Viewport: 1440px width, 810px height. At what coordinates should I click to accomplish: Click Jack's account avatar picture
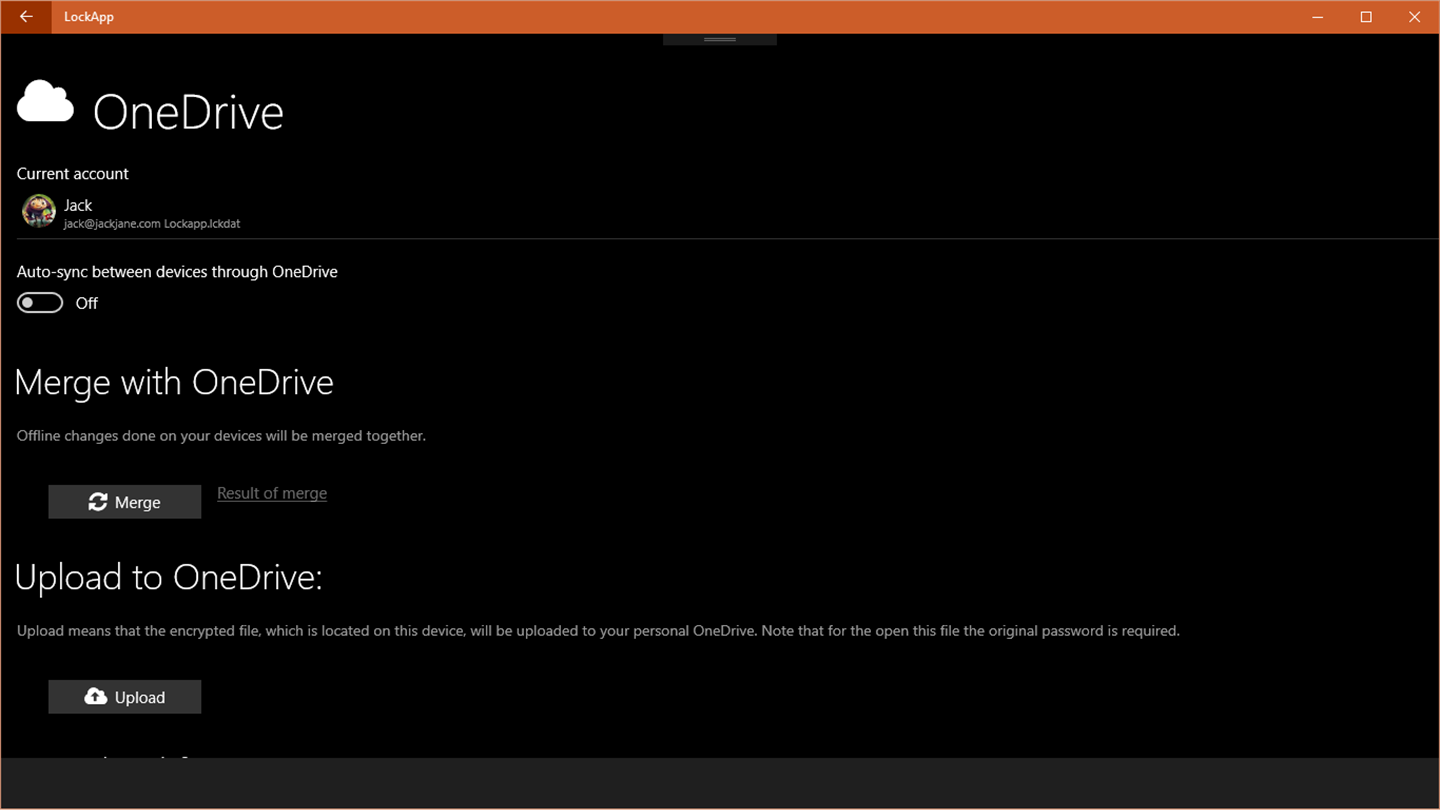coord(39,211)
